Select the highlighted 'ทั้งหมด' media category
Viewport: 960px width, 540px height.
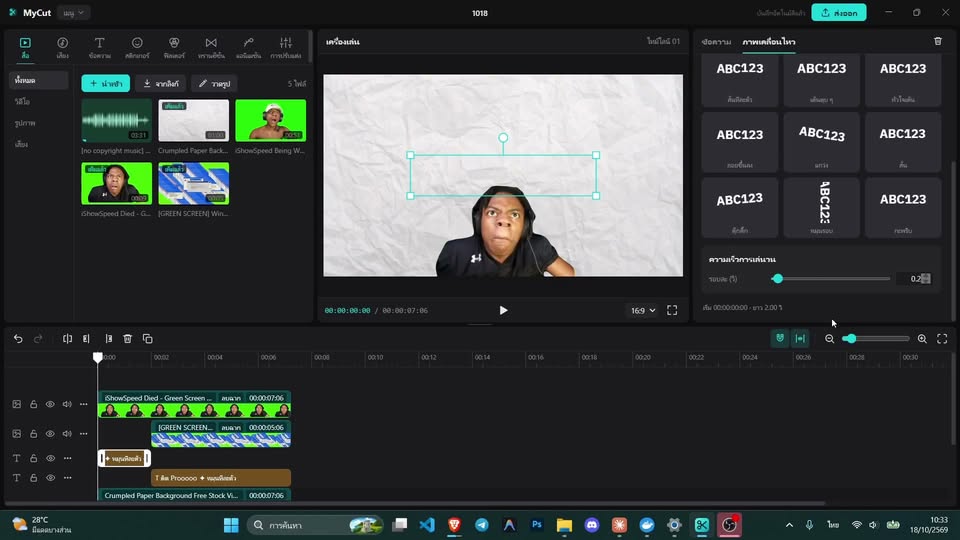pos(39,80)
